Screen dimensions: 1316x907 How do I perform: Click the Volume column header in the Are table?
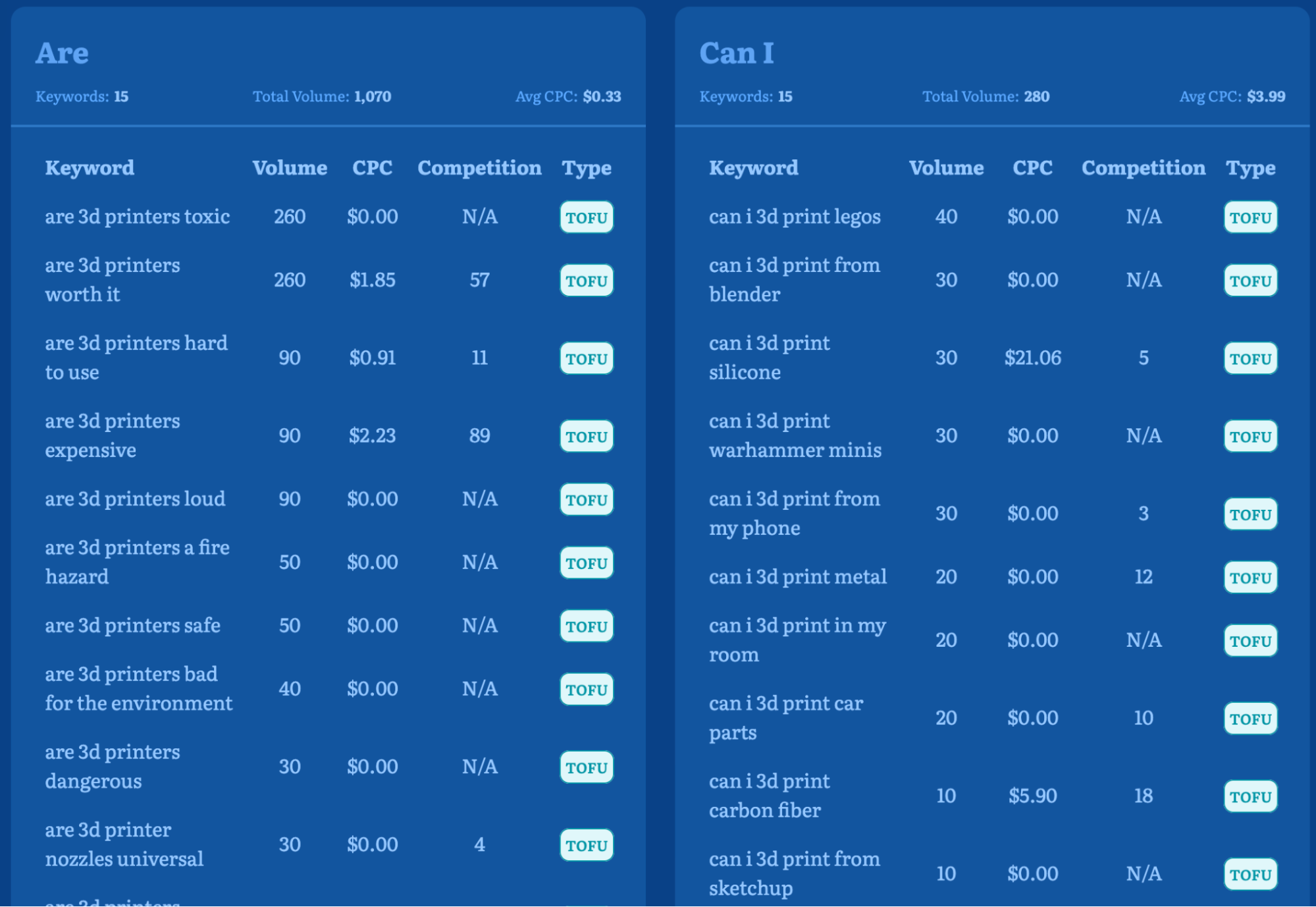point(290,167)
